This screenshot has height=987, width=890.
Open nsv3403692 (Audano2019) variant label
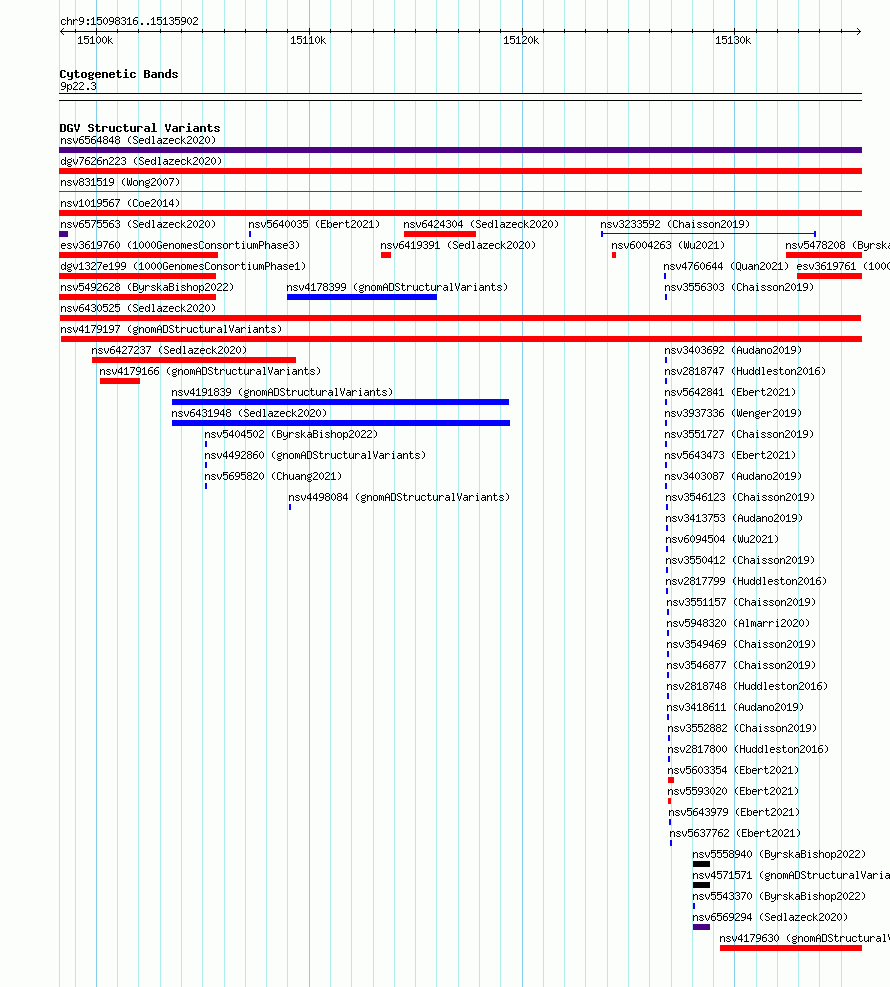coord(733,350)
